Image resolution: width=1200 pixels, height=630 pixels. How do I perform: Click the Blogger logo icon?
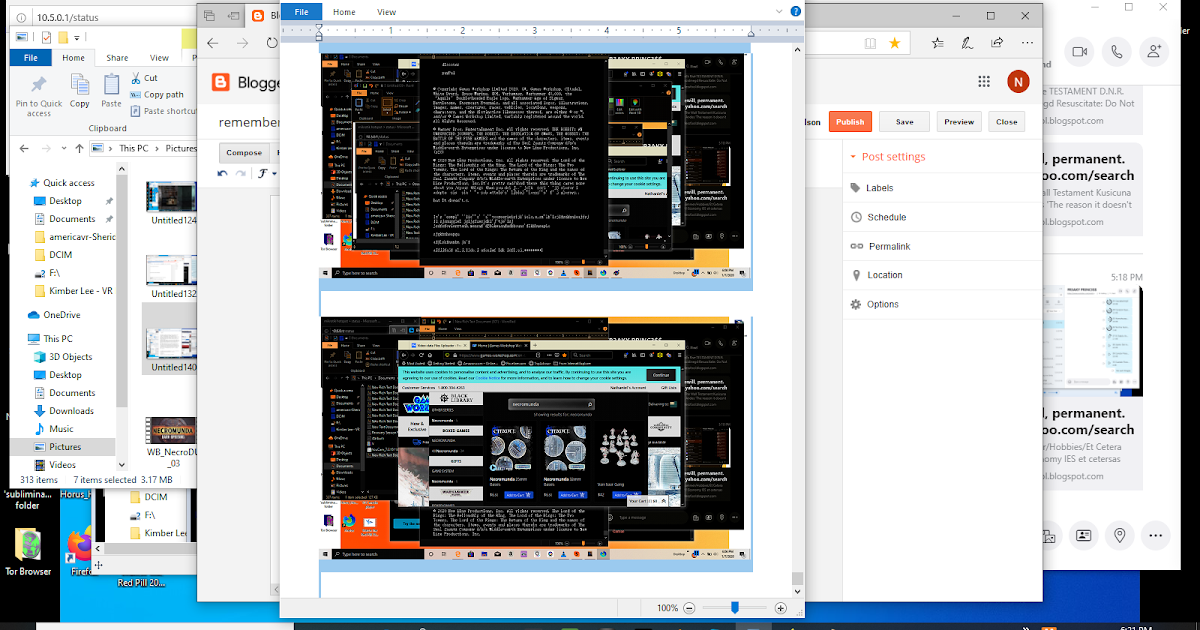tap(223, 82)
